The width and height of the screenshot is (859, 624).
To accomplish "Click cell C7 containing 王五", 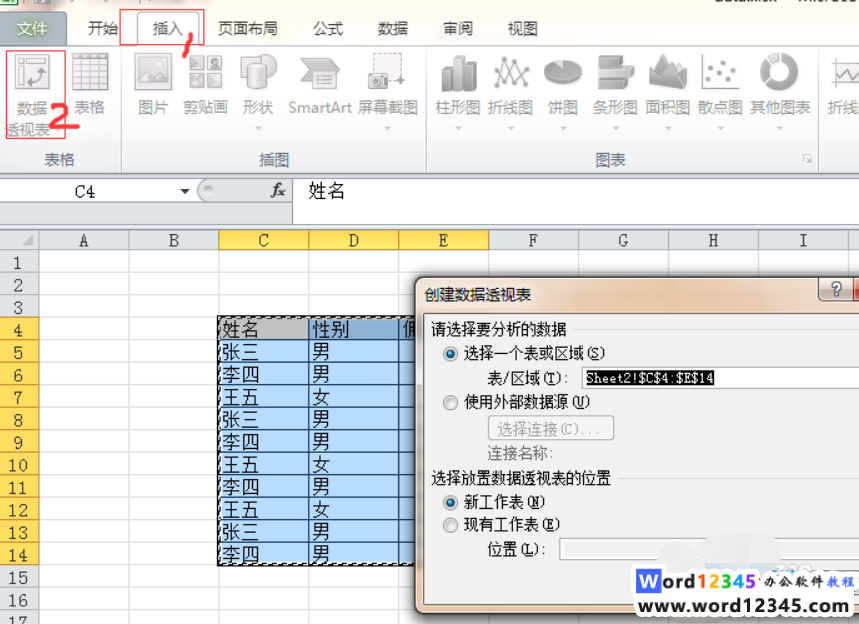I will [x=264, y=397].
